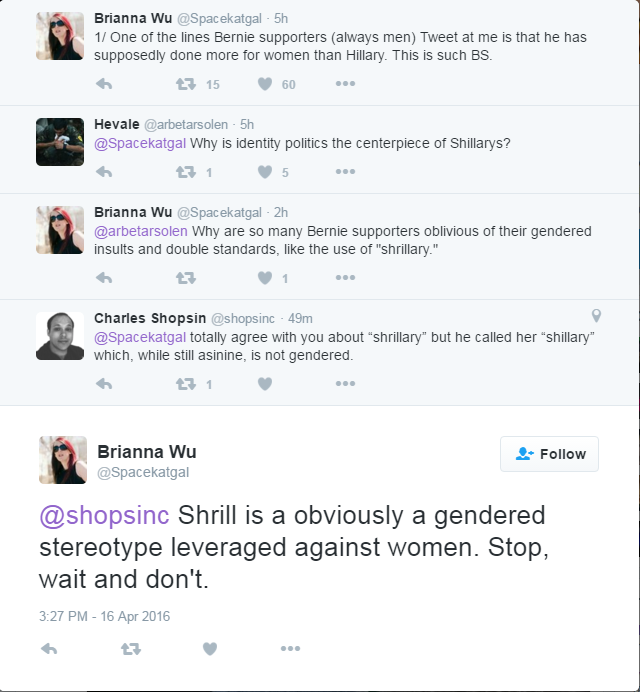Retweet Hevale's identity politics tweet
Image resolution: width=640 pixels, height=692 pixels.
pyautogui.click(x=186, y=172)
